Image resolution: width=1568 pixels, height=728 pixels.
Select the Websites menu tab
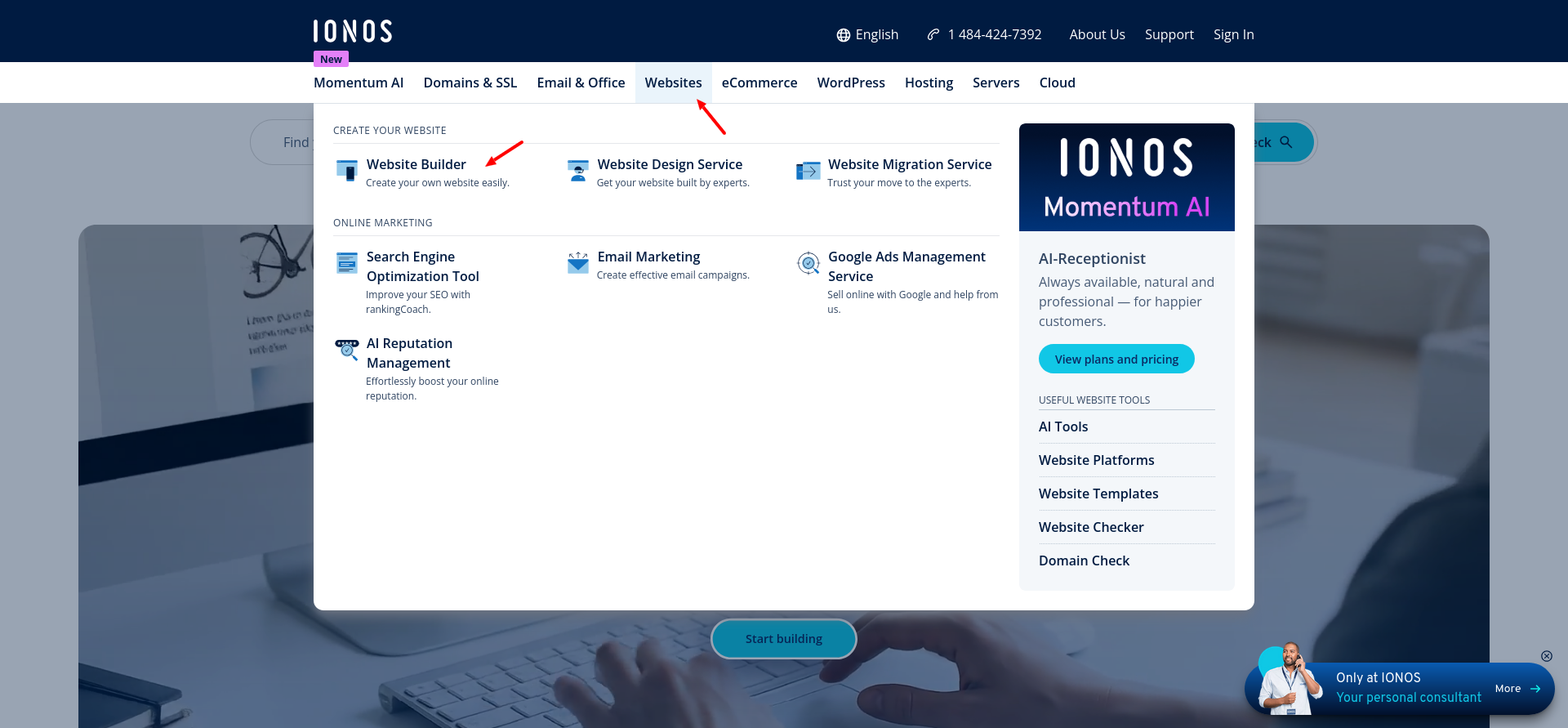[674, 83]
